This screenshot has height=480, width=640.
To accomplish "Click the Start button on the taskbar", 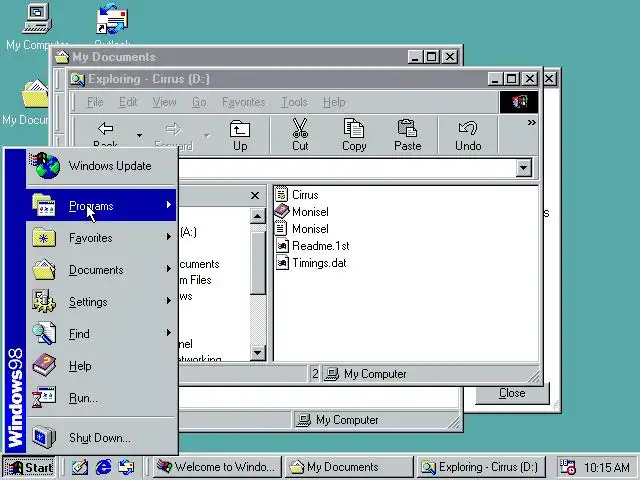I will [29, 467].
